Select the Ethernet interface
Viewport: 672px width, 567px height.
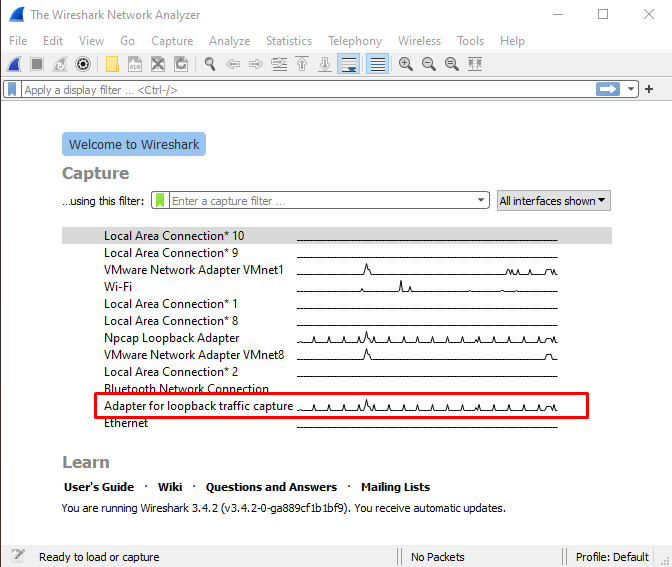337,423
